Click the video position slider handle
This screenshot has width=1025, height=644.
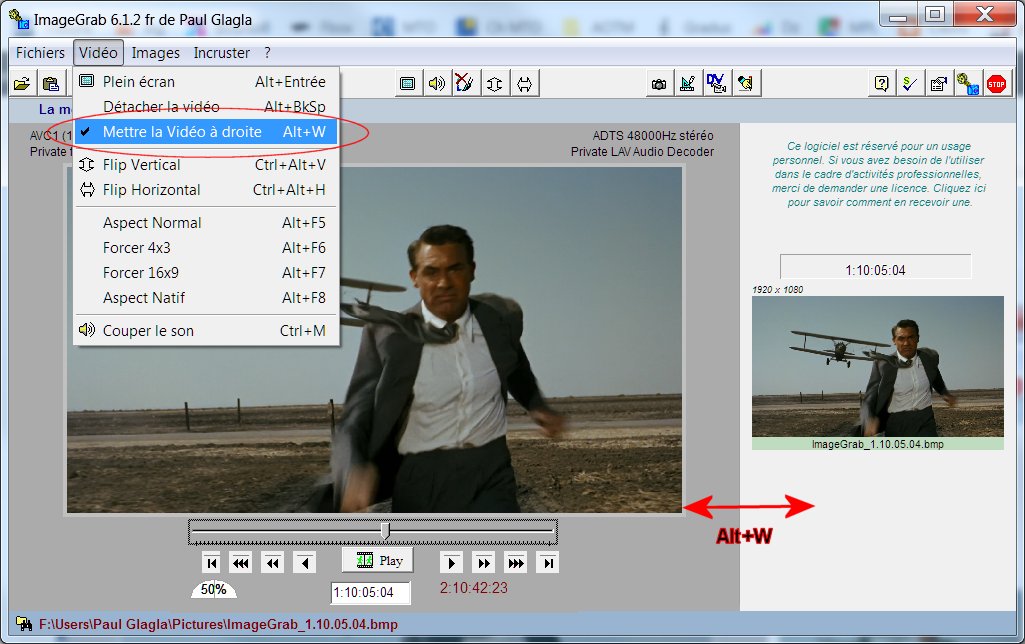coord(385,531)
